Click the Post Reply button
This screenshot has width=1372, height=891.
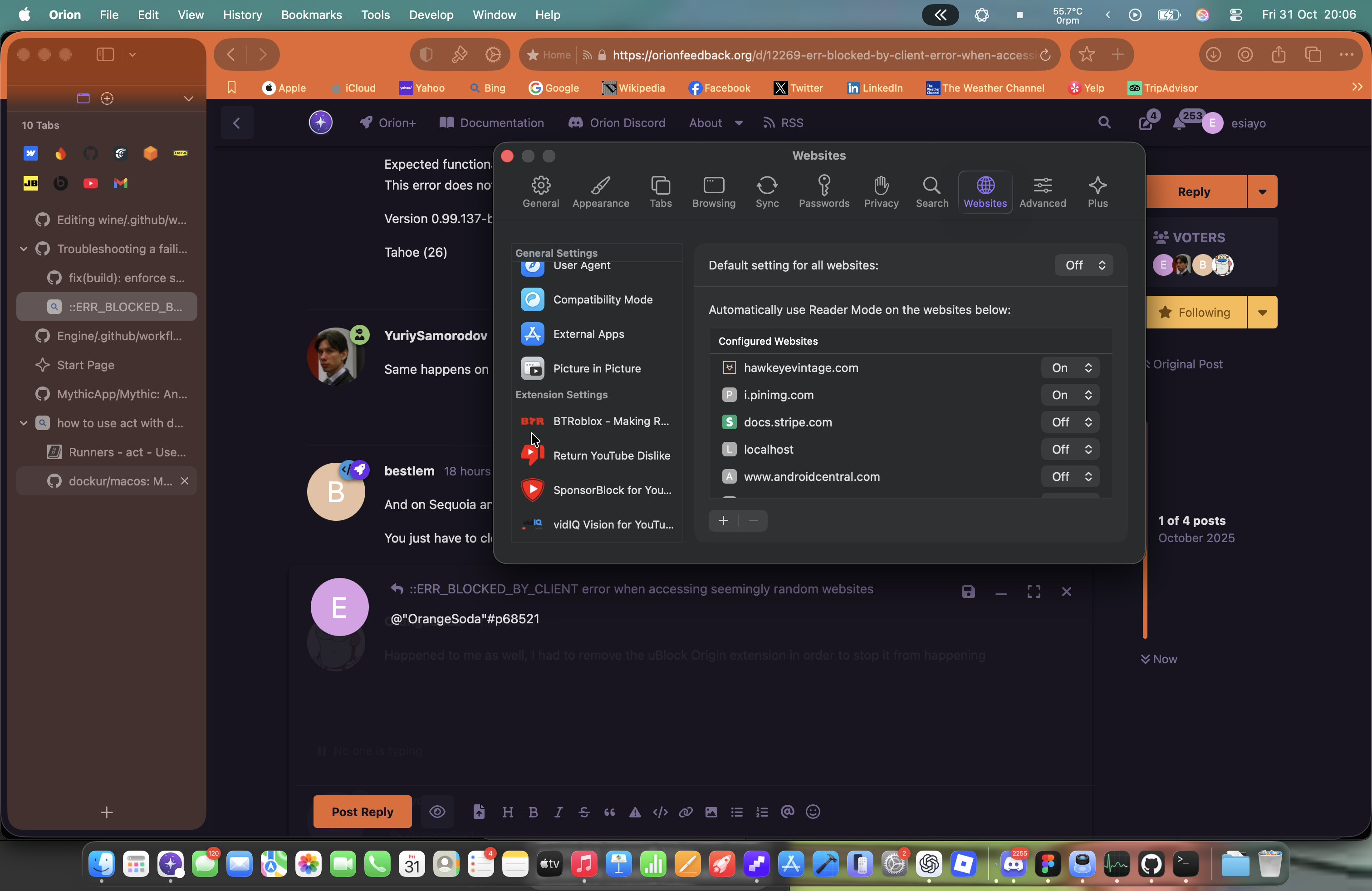click(362, 812)
